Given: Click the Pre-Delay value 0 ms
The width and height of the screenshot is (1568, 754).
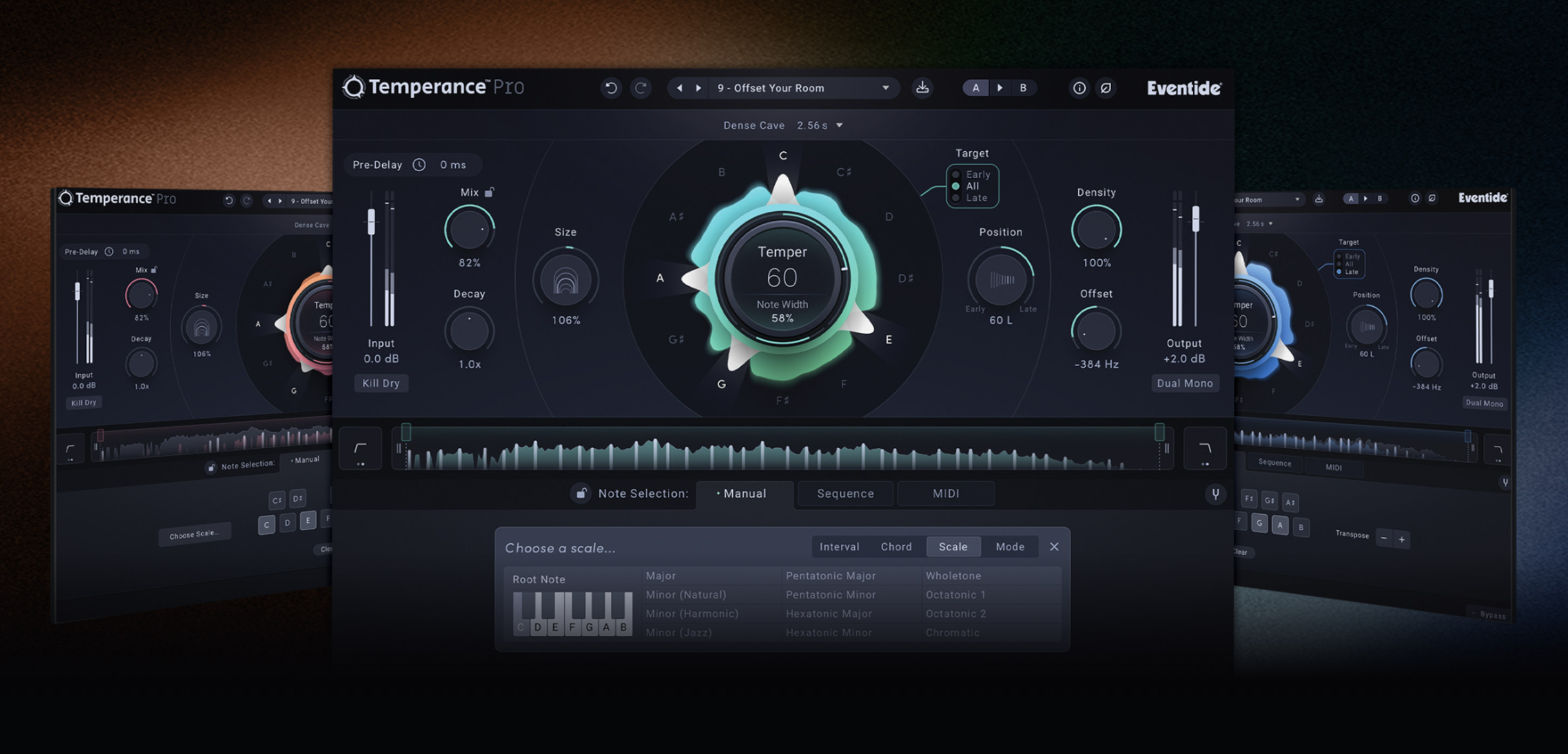Looking at the screenshot, I should point(453,164).
